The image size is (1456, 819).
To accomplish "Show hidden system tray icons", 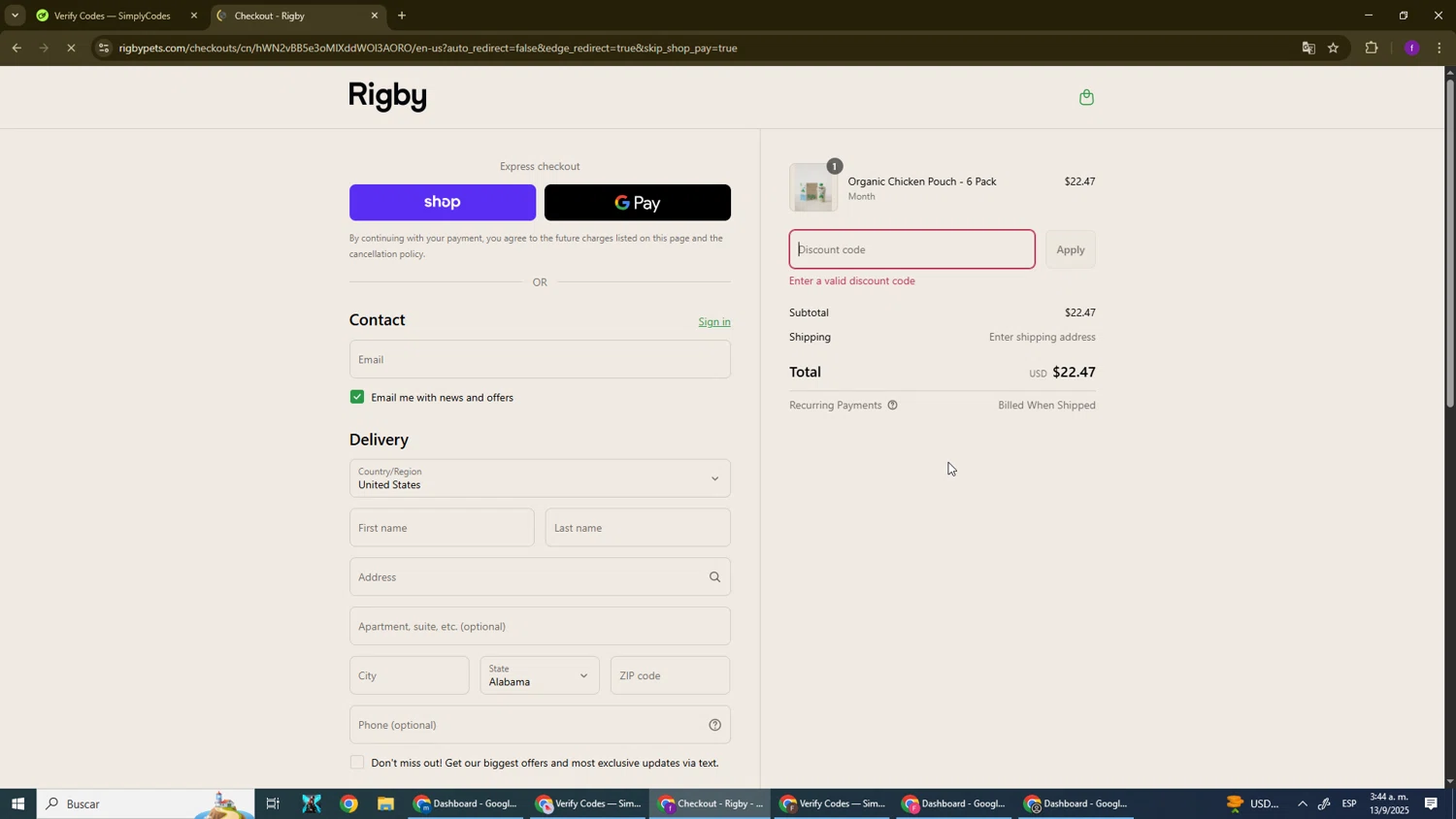I will (1302, 804).
